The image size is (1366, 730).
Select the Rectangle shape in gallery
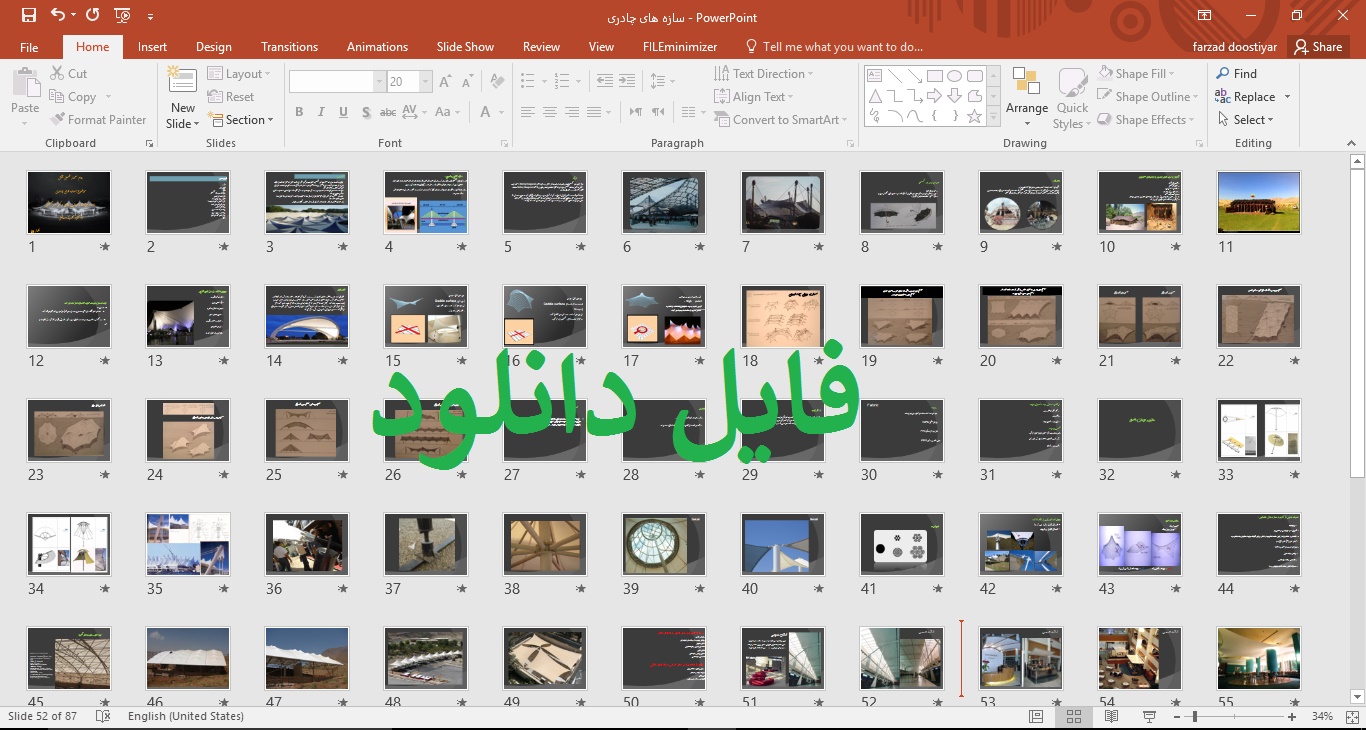point(935,76)
